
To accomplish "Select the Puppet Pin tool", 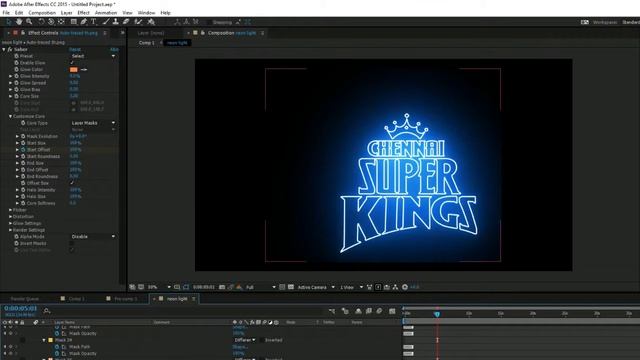I will (x=151, y=22).
